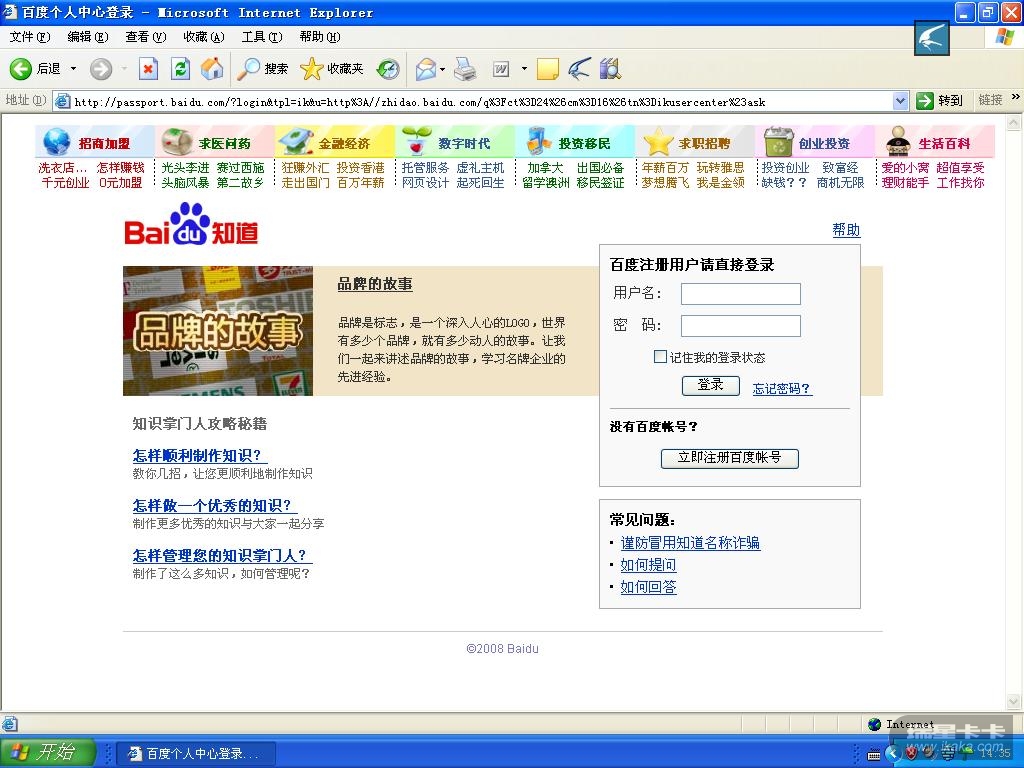The height and width of the screenshot is (768, 1024).
Task: Expand the Links toolbar chevron
Action: point(1016,97)
